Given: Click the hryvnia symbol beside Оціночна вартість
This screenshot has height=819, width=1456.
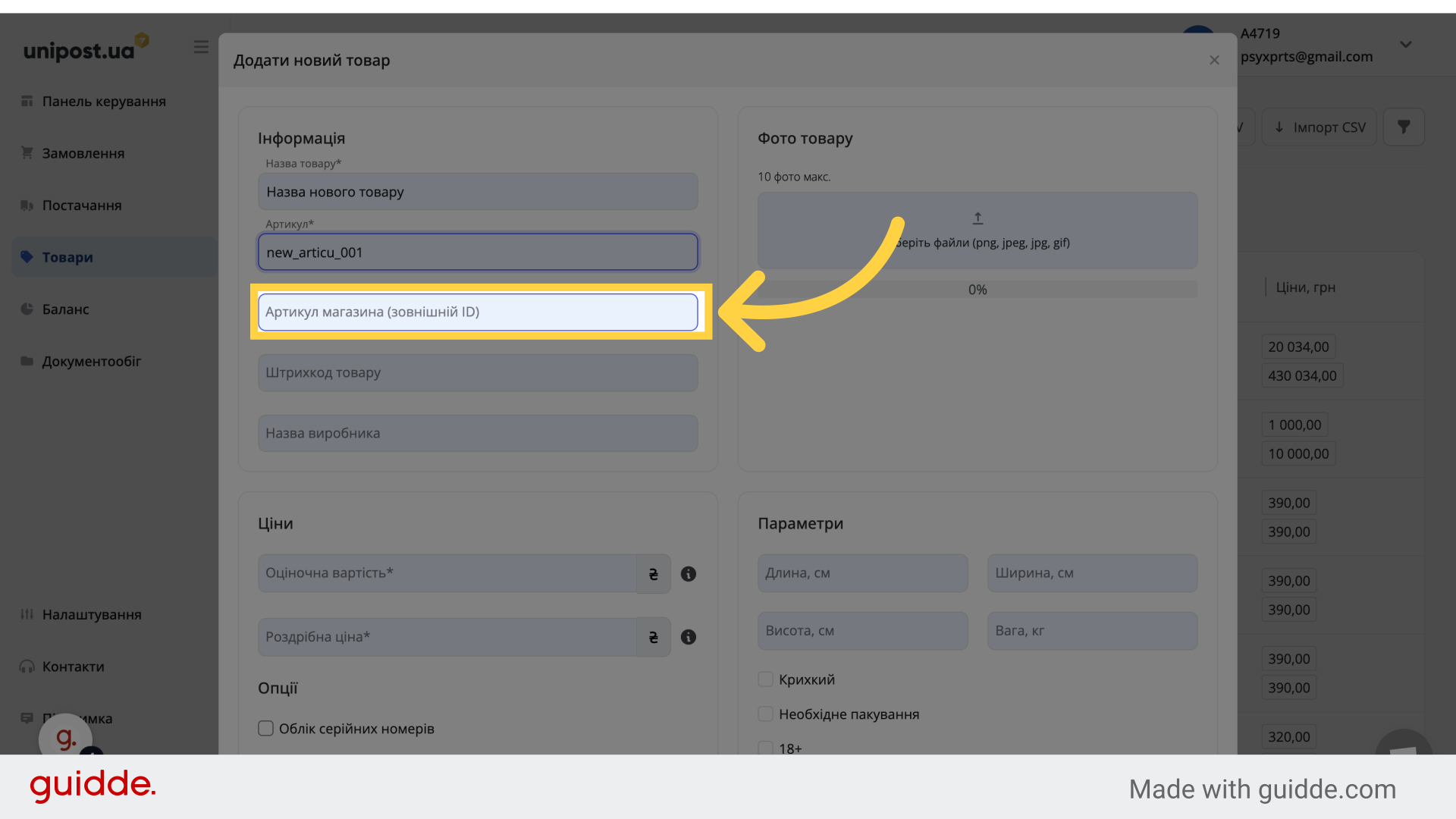Looking at the screenshot, I should coord(654,574).
